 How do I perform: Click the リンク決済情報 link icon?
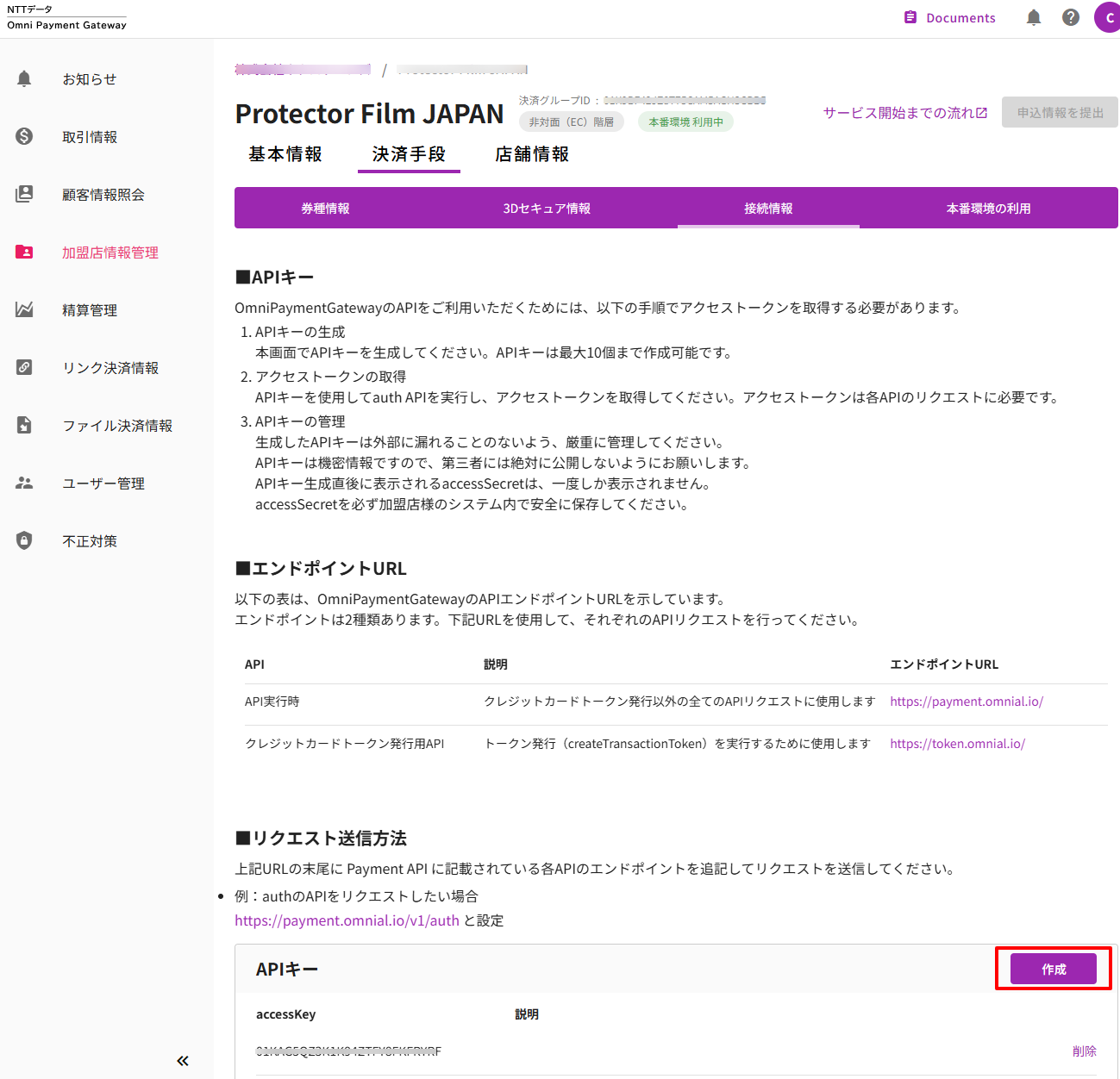coord(24,368)
